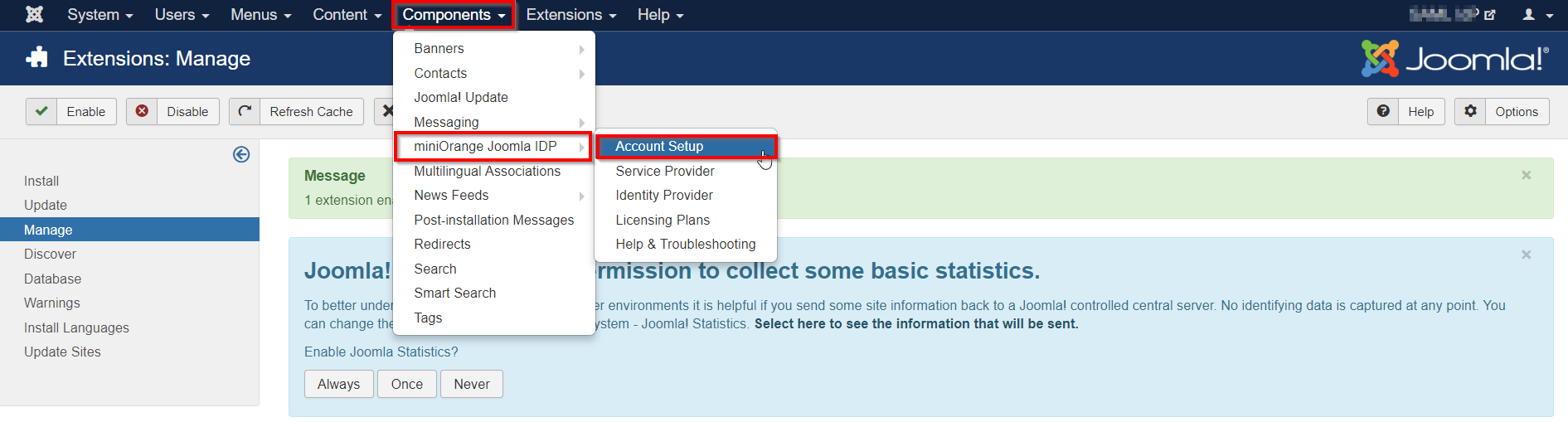Choose Account Setup in submenu
The height and width of the screenshot is (422, 1568).
(x=687, y=146)
